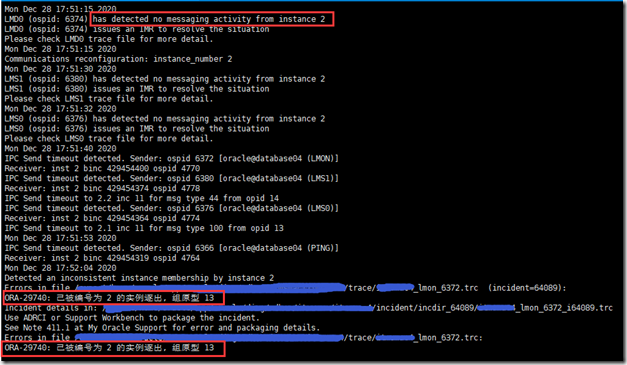Viewport: 627px width, 365px height.
Task: Click 'LMS0 (ospid: 6376) has detected no messaging activity'
Action: pyautogui.click(x=165, y=119)
